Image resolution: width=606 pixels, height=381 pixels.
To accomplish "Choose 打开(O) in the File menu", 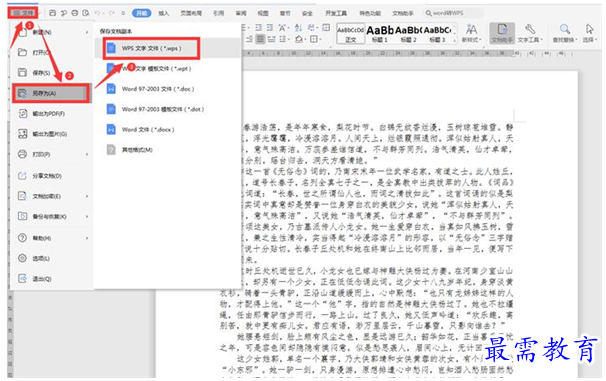I will click(52, 52).
